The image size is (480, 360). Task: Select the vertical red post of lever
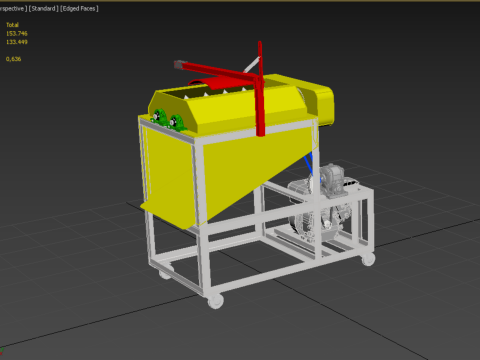click(260, 89)
